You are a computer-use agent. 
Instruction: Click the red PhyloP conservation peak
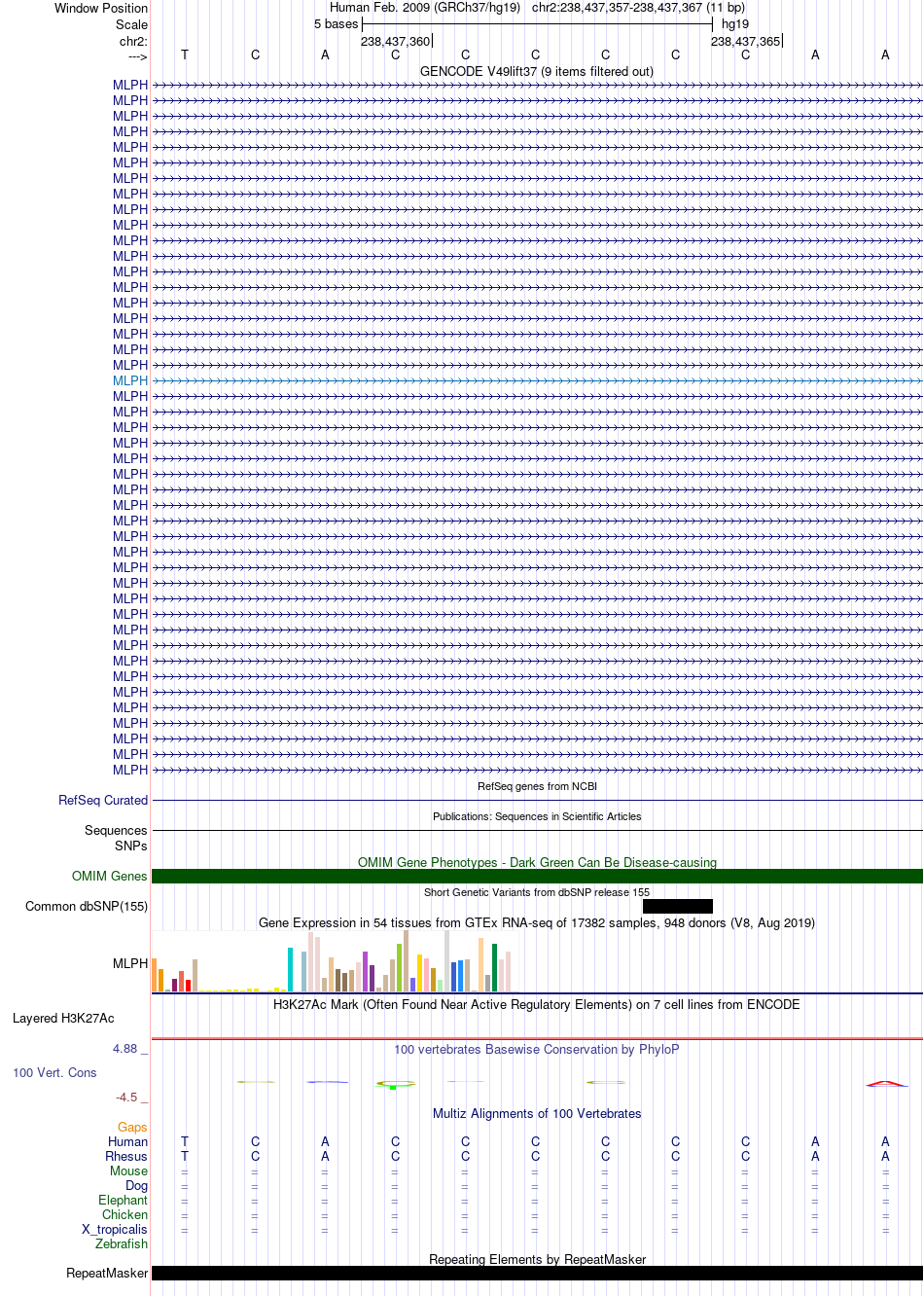tap(886, 1083)
